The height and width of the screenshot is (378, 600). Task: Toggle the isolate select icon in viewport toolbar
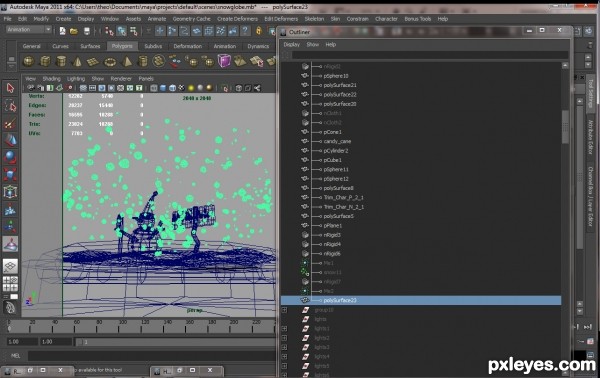coord(225,88)
